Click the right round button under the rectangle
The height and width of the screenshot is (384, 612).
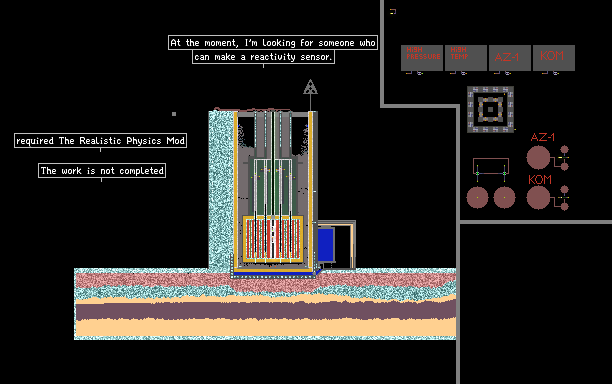504,197
